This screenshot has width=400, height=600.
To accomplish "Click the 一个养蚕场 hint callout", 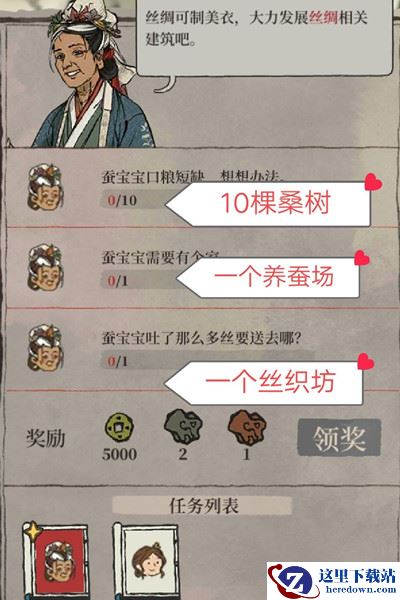I will [x=269, y=277].
